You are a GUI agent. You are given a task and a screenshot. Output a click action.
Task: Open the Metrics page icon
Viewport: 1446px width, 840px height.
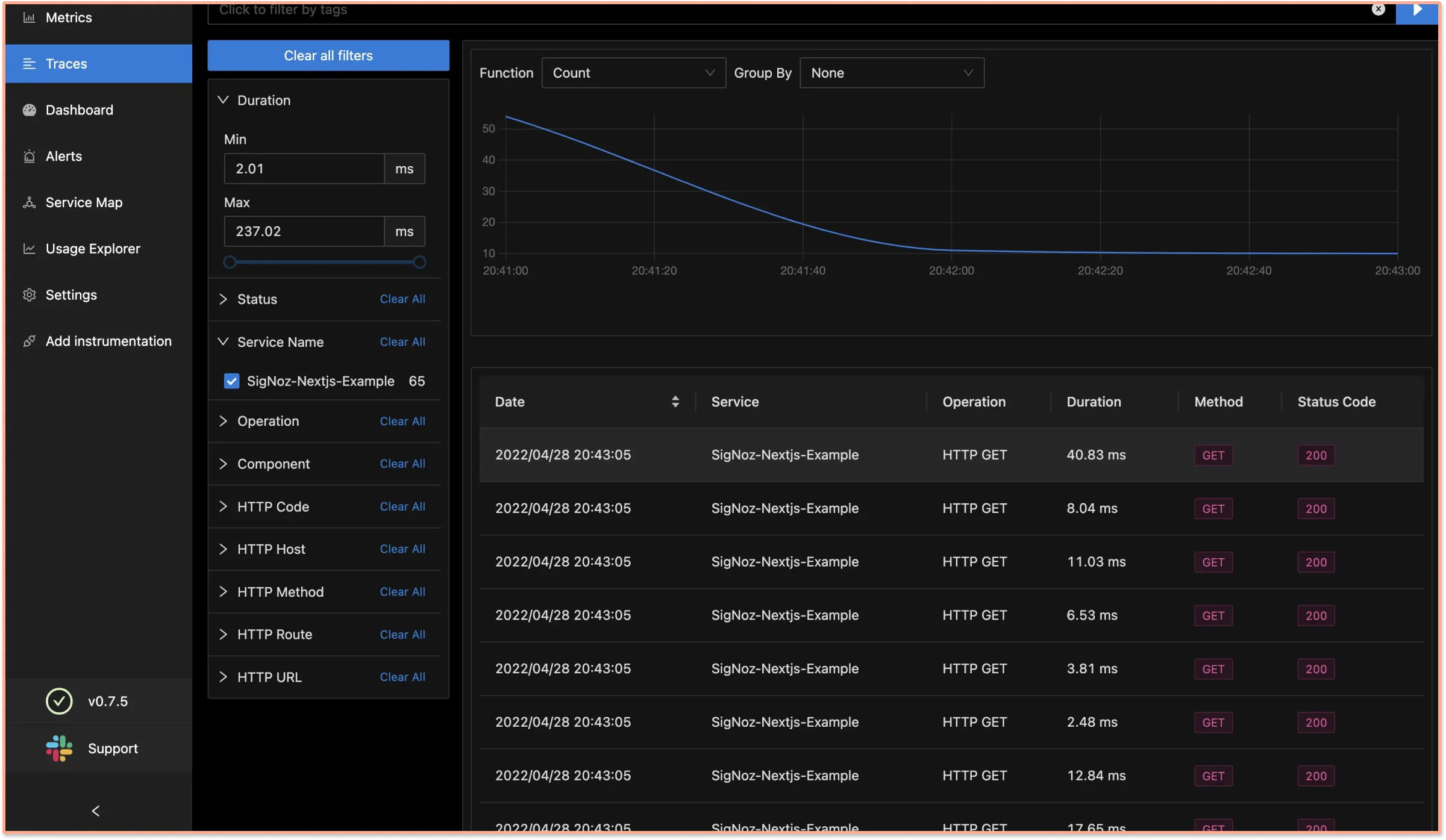(29, 17)
